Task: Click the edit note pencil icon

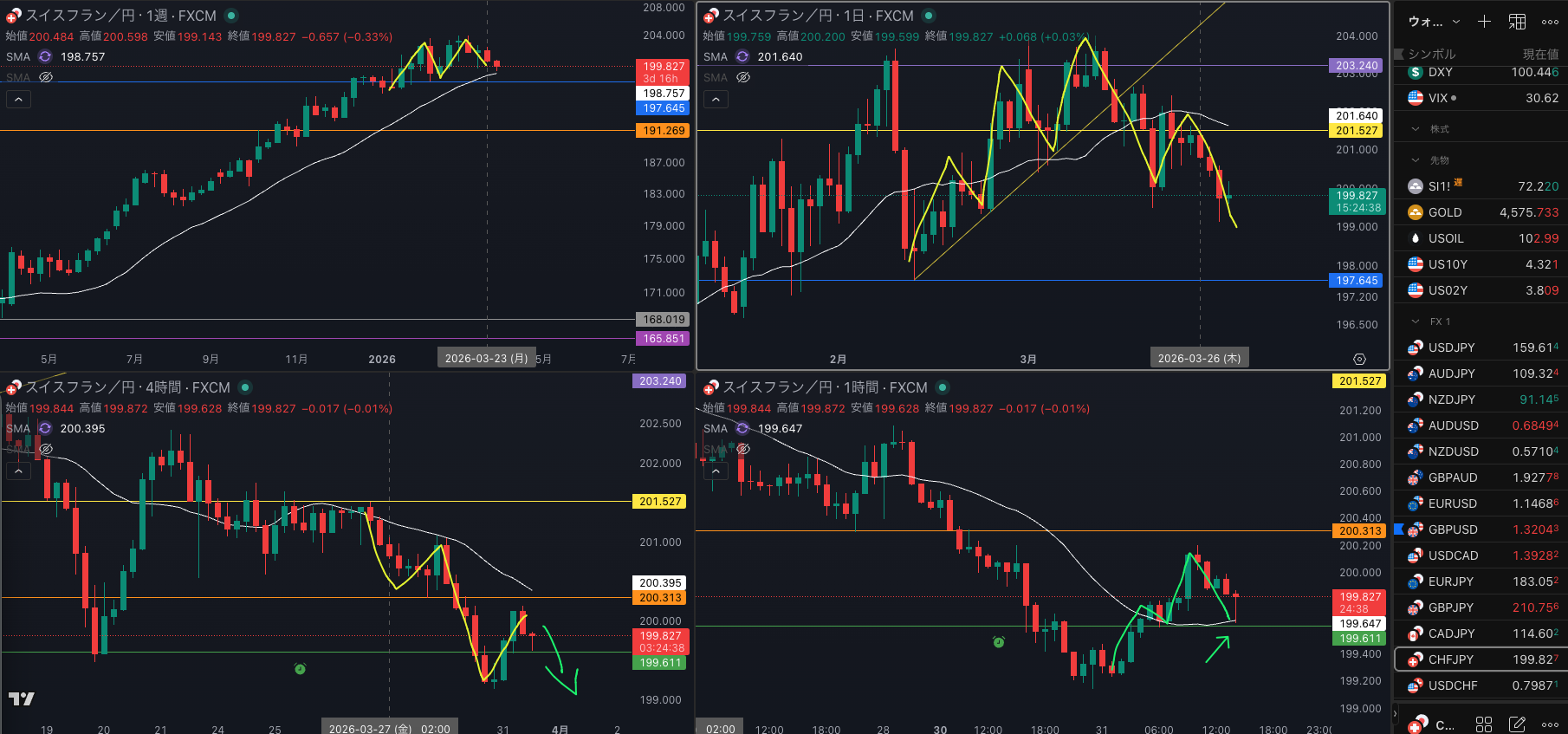Action: coord(1517,724)
